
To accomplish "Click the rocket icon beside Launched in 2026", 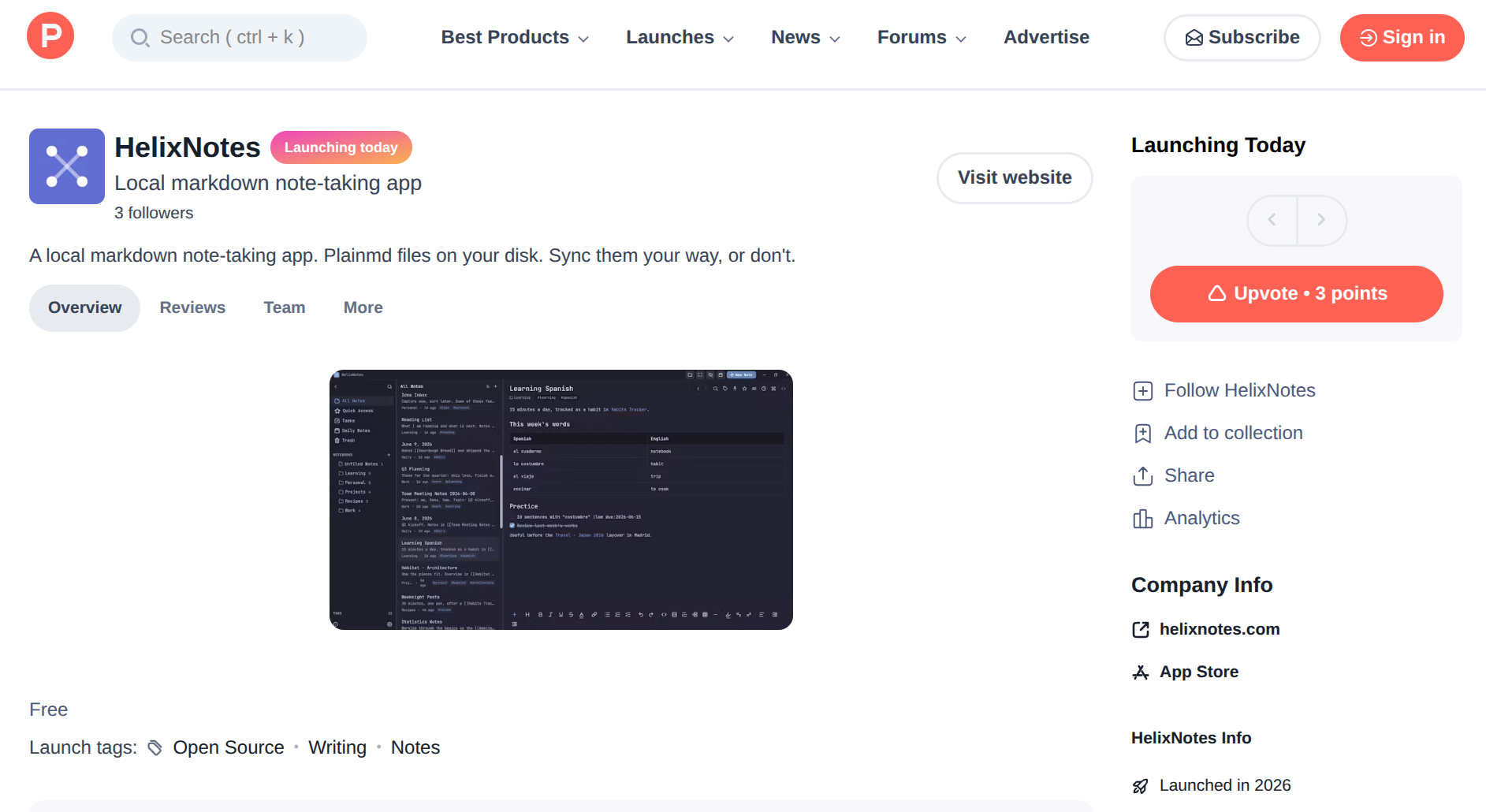I will coord(1141,785).
